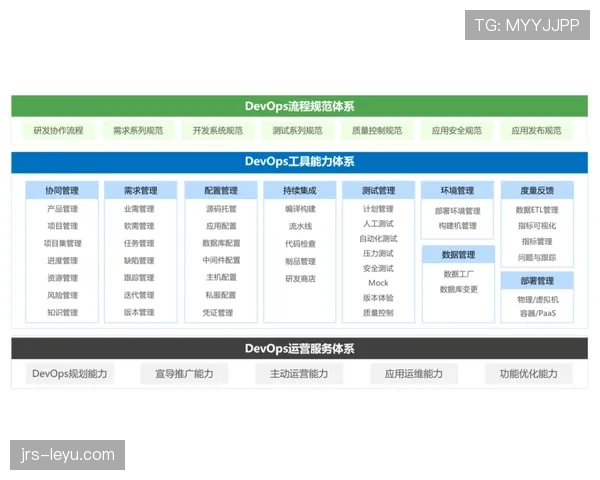Viewport: 600px width, 480px height.
Task: Click the 软需管理 entry
Action: click(139, 226)
